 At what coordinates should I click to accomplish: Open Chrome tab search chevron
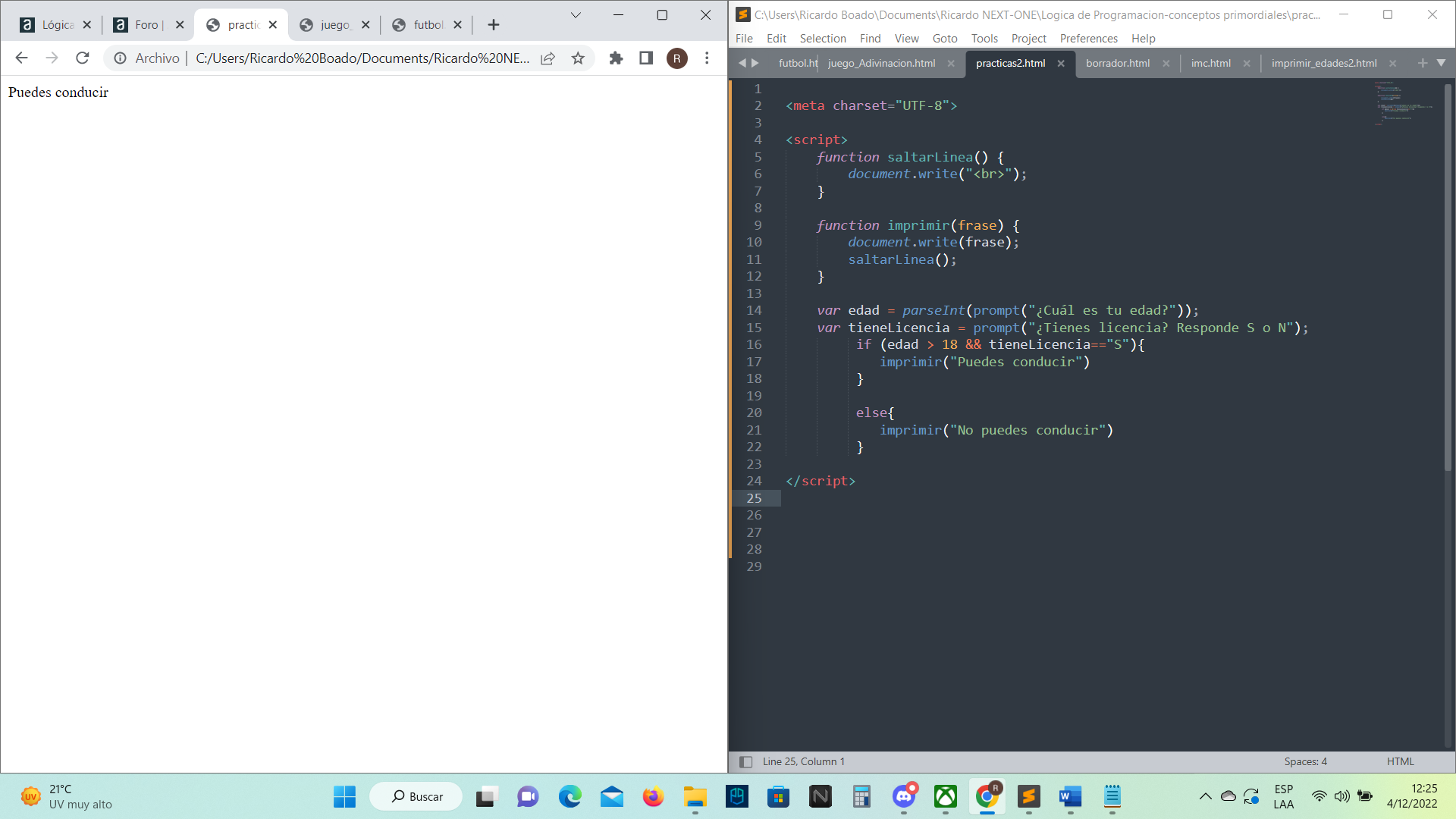pyautogui.click(x=576, y=15)
